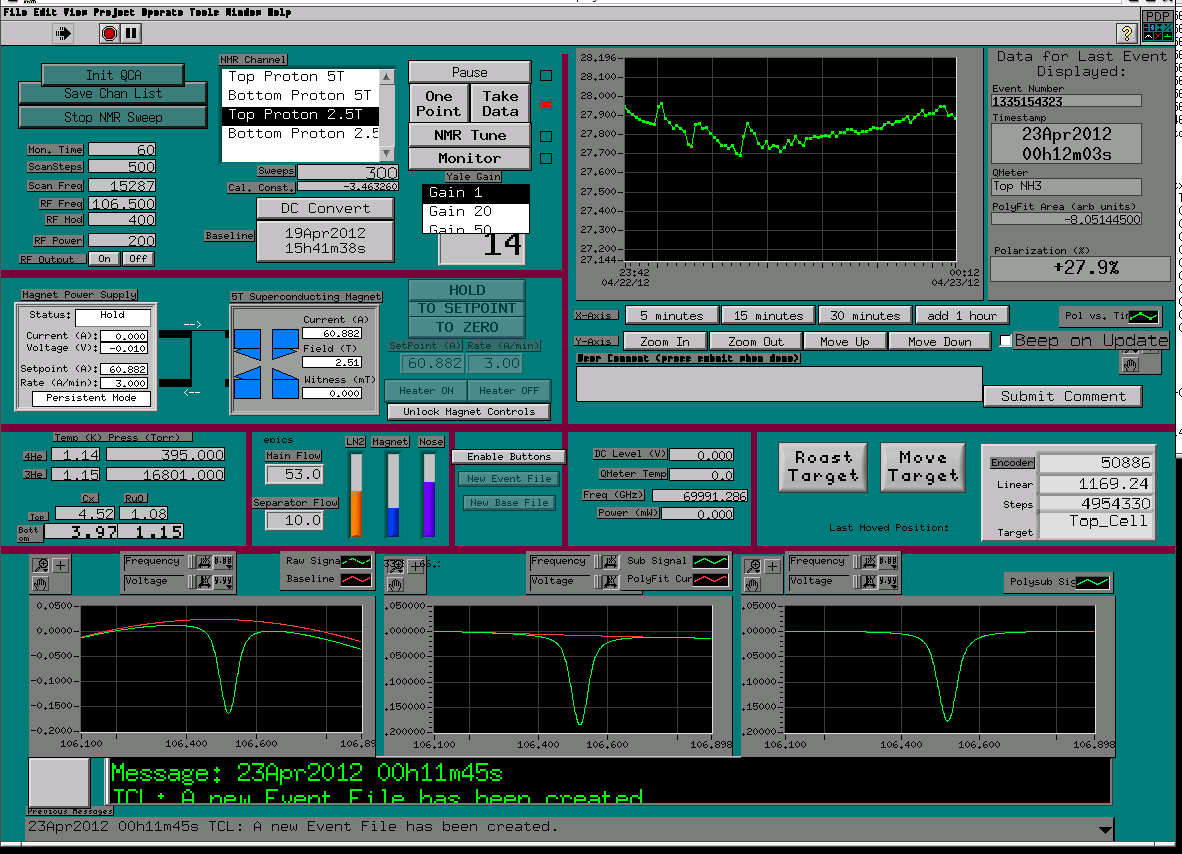Click the Polysub Sig plot color swatch
The width and height of the screenshot is (1182, 854).
coord(1092,582)
